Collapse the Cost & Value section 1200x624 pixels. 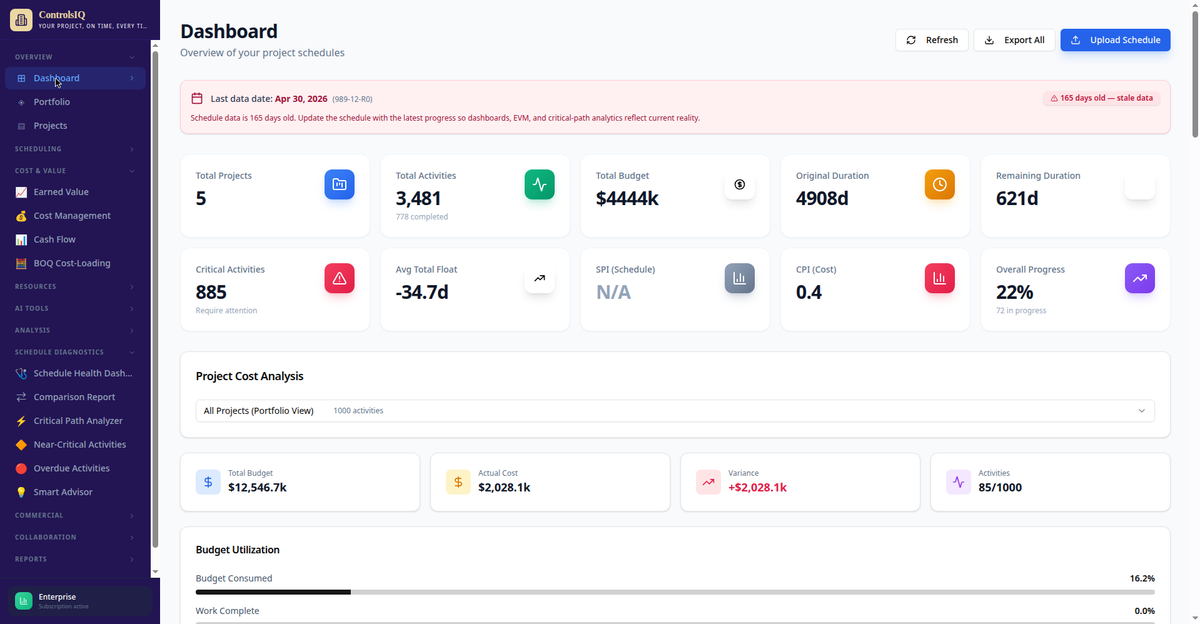tap(75, 171)
